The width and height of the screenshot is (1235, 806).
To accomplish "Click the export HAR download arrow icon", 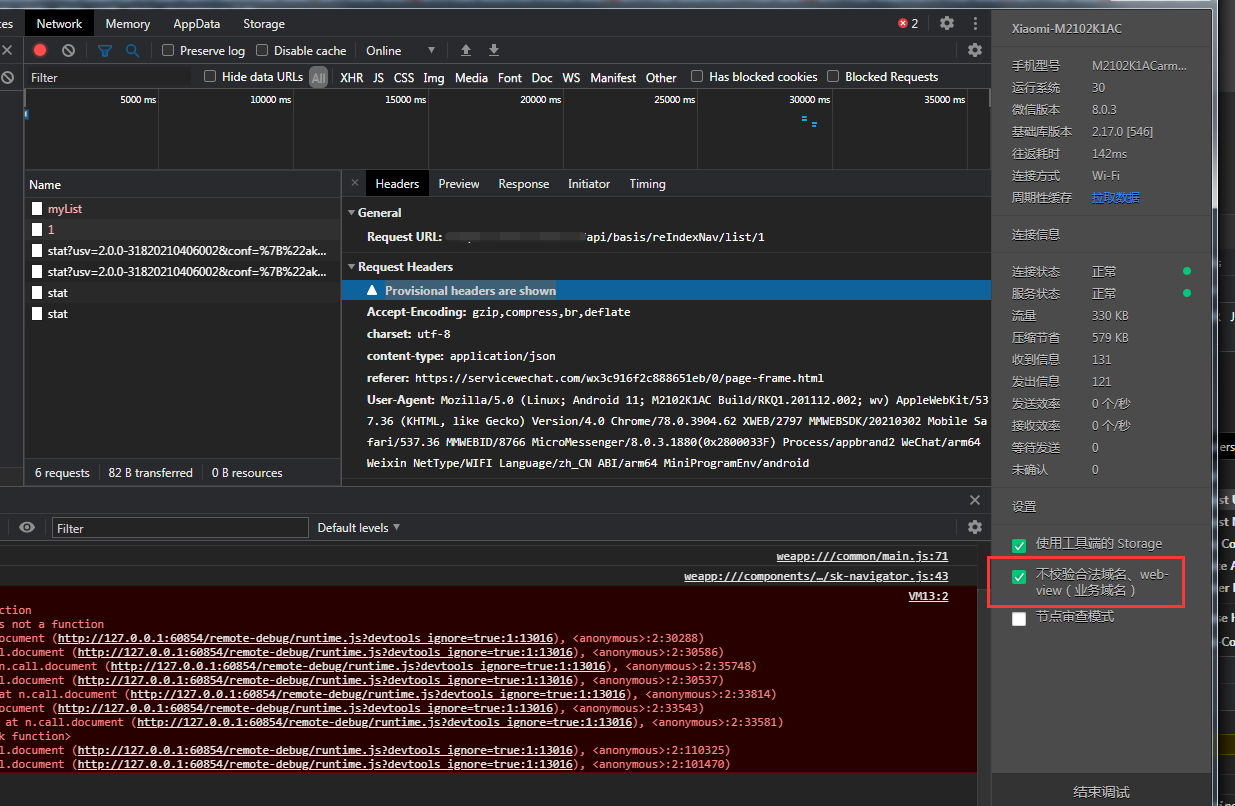I will click(494, 50).
